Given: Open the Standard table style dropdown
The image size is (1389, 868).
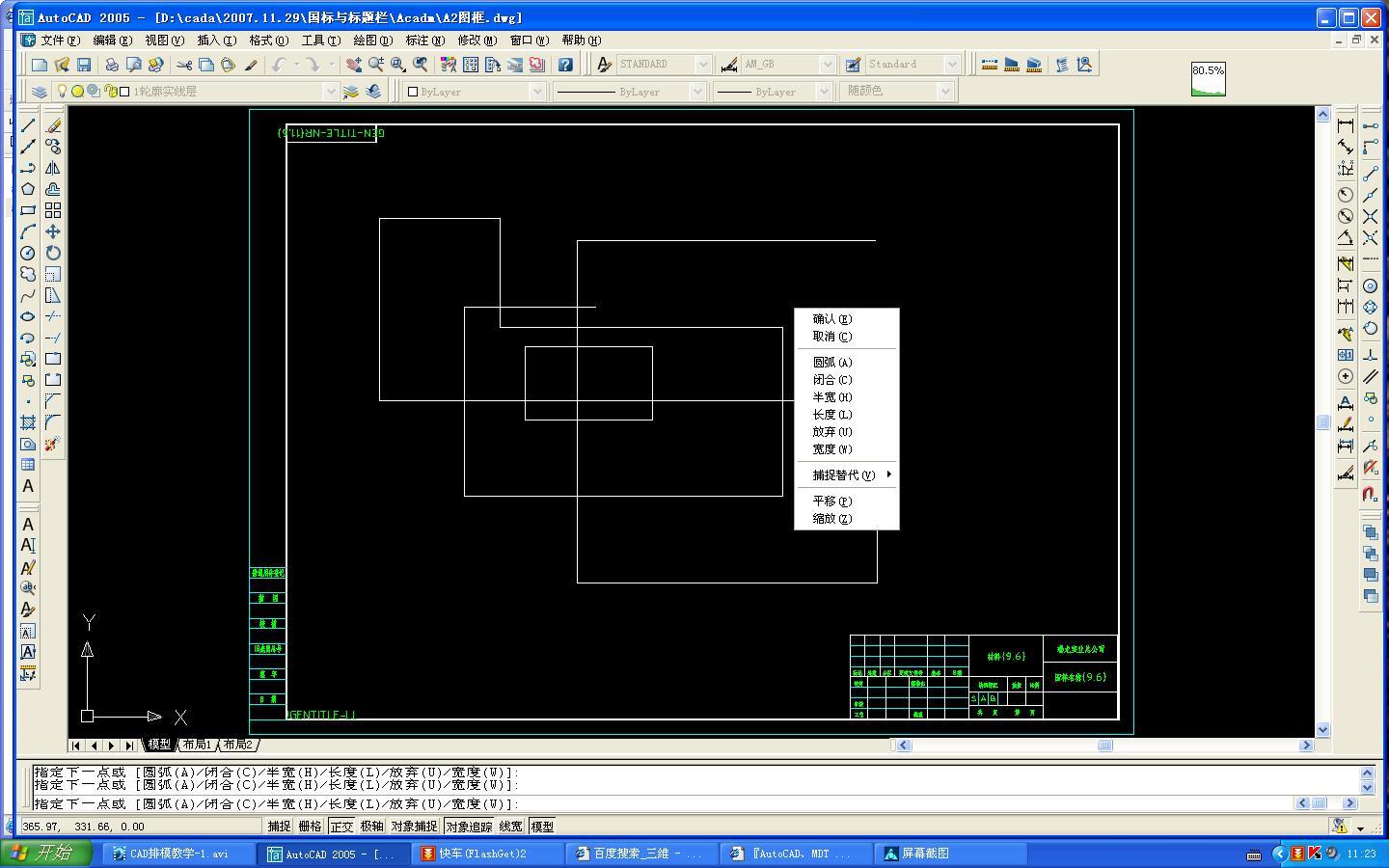Looking at the screenshot, I should coord(951,65).
